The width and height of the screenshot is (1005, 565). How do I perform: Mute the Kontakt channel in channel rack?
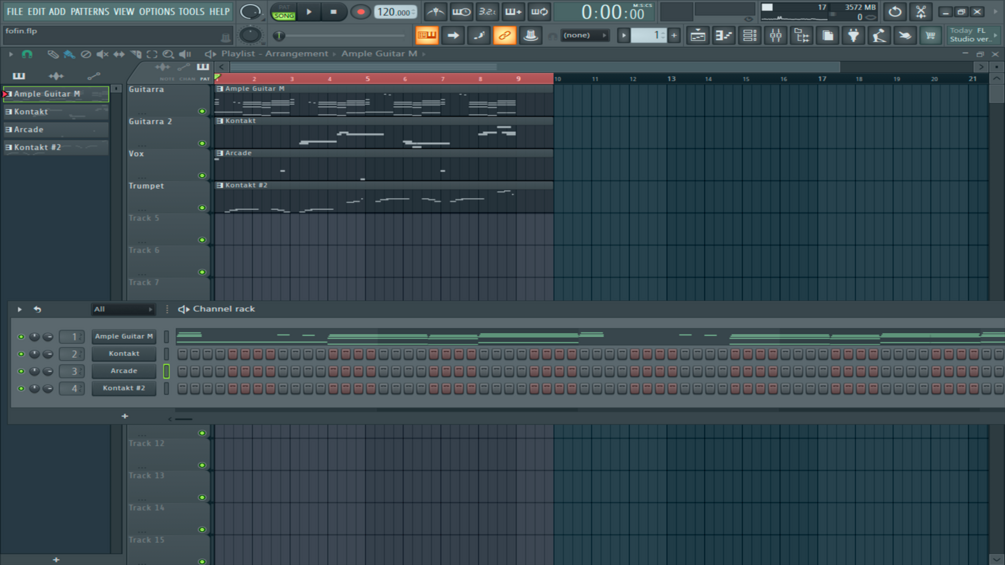(21, 354)
